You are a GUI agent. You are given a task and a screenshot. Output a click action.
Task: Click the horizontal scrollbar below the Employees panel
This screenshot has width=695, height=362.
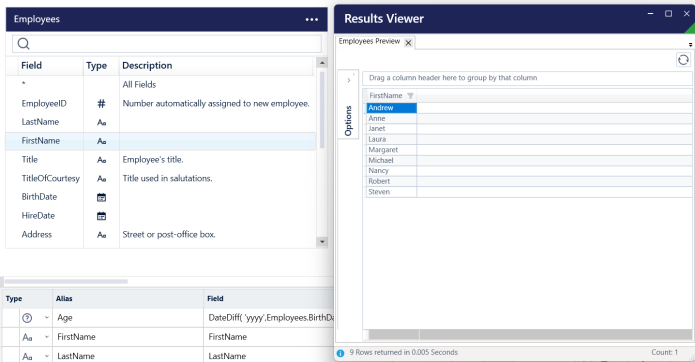pyautogui.click(x=66, y=281)
